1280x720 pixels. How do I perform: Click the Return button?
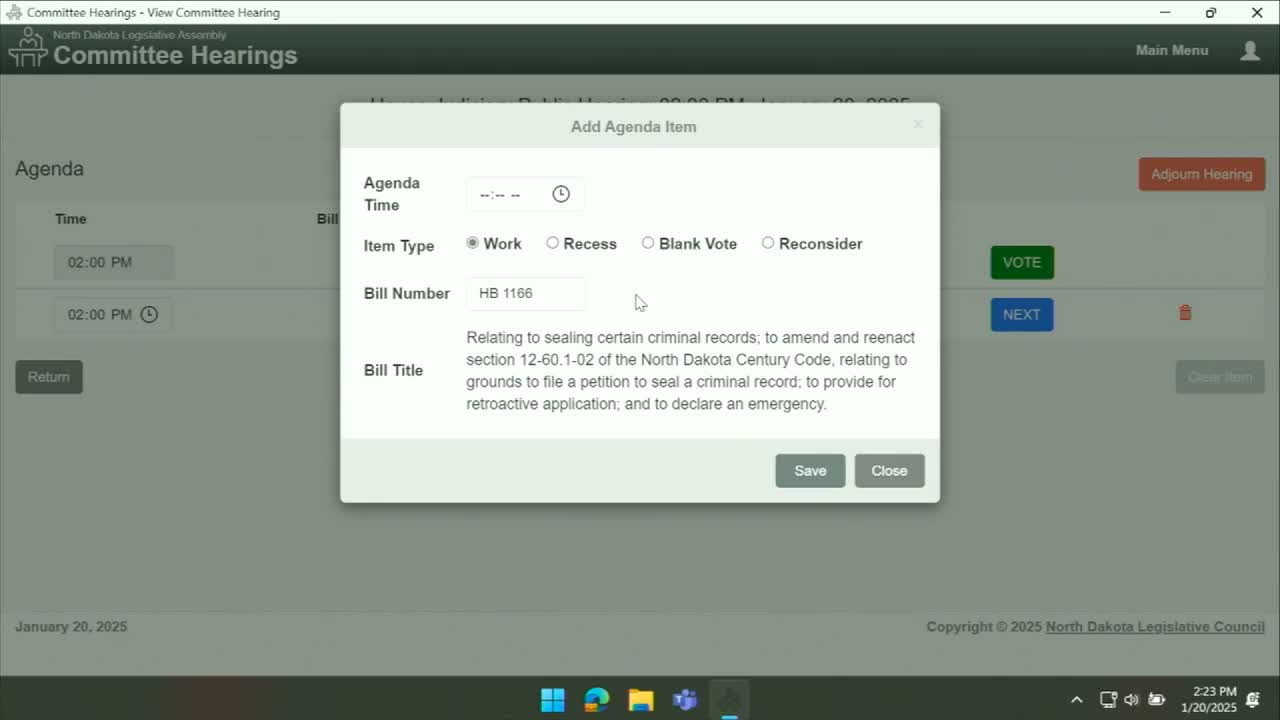(49, 377)
